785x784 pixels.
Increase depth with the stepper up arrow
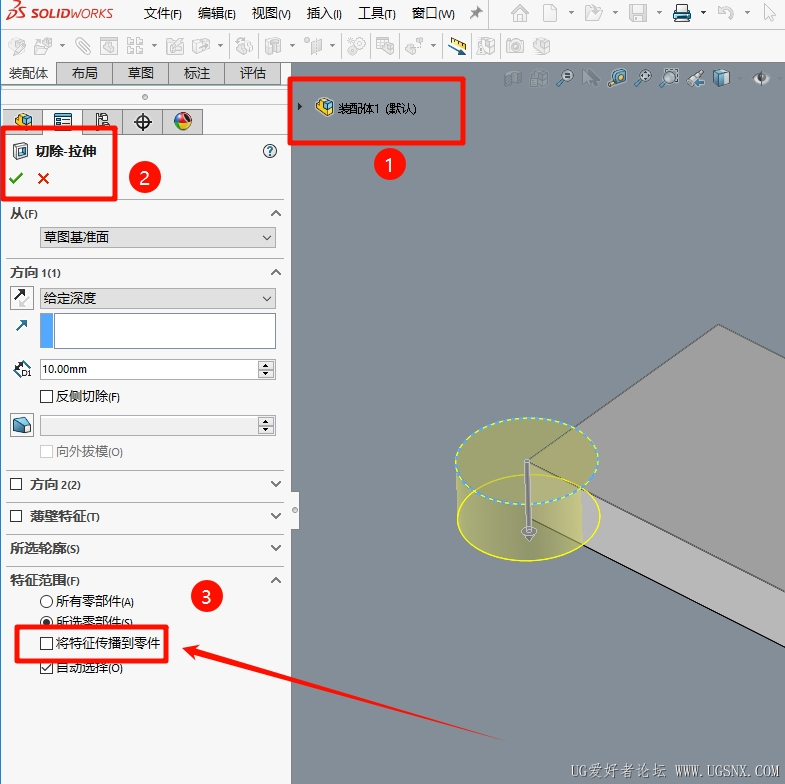click(x=266, y=365)
